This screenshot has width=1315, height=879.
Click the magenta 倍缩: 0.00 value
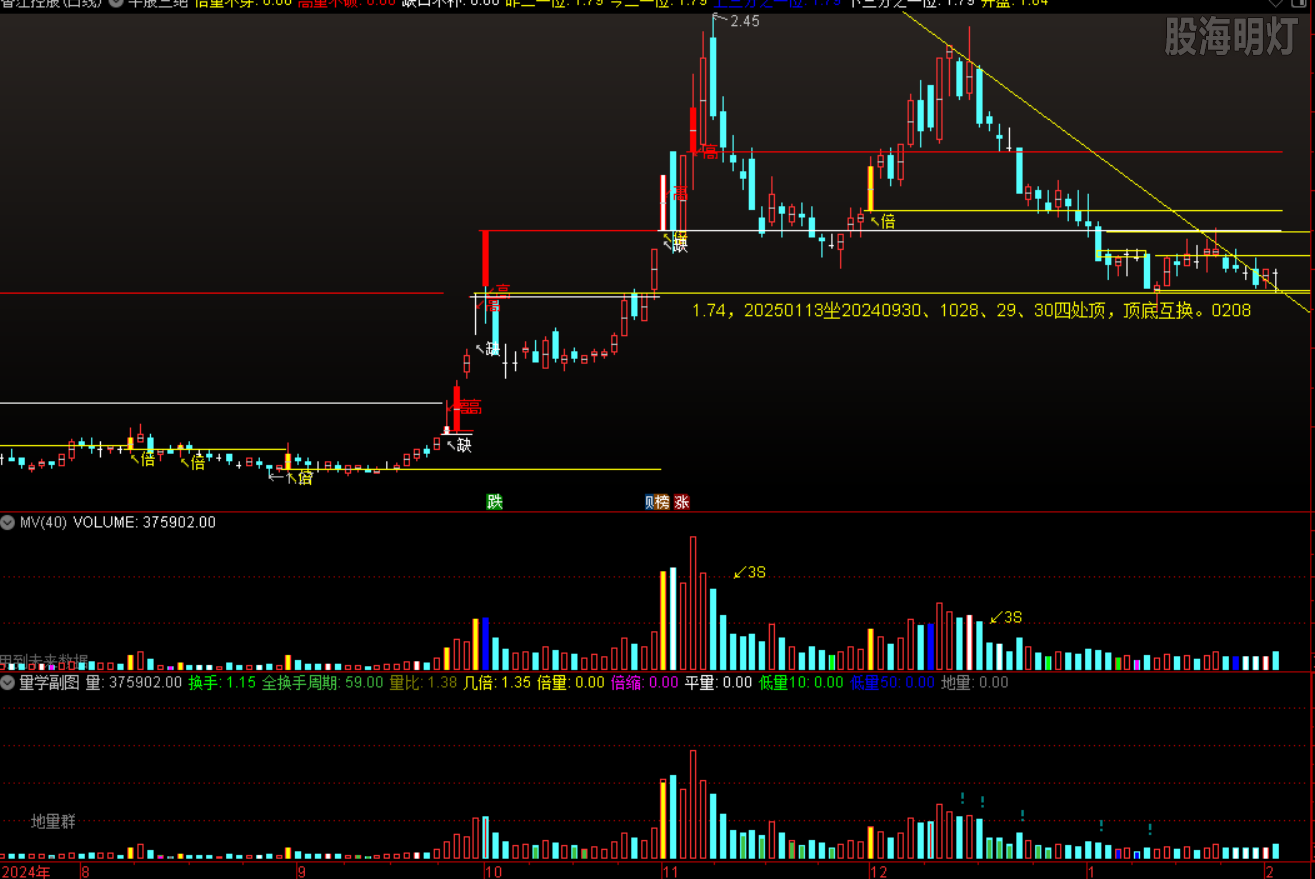[644, 682]
